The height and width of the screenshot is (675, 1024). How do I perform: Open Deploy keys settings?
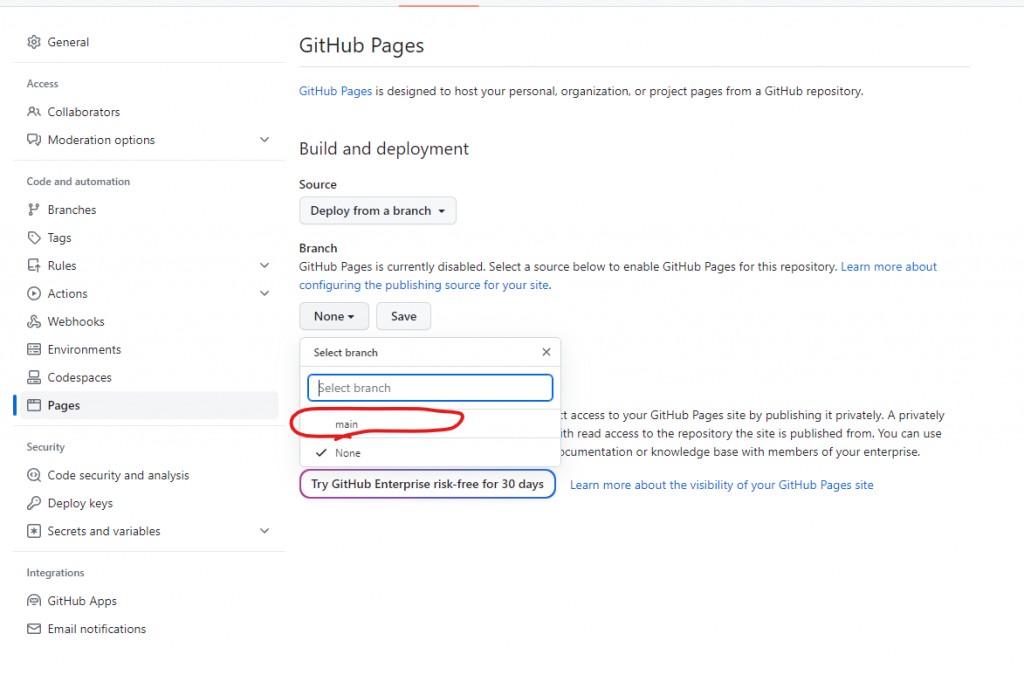tap(80, 503)
